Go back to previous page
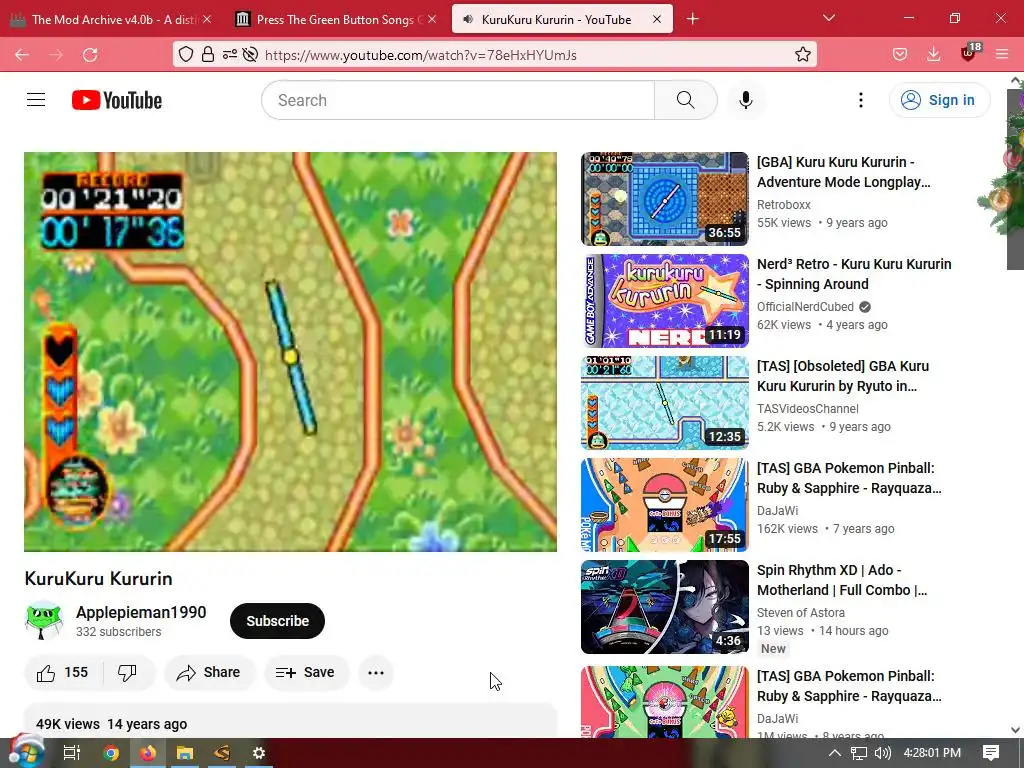This screenshot has width=1024, height=768. [22, 55]
